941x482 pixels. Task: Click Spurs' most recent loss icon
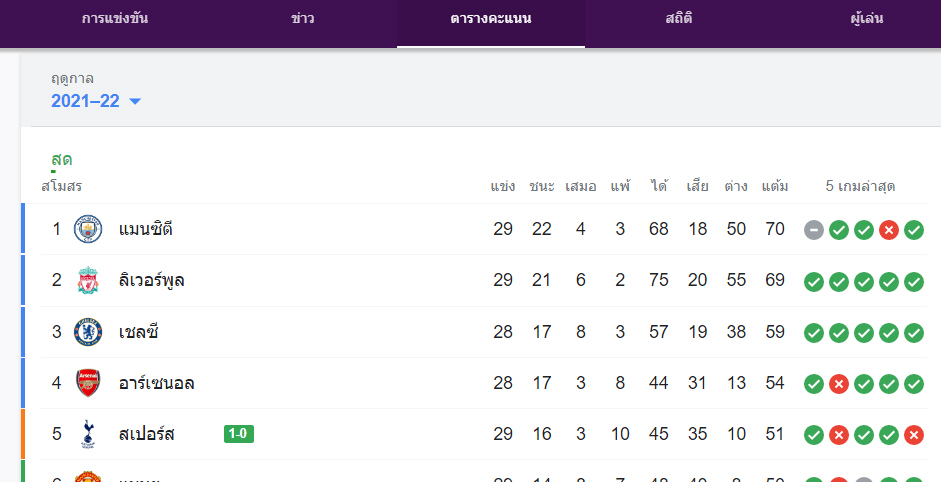pyautogui.click(x=914, y=435)
